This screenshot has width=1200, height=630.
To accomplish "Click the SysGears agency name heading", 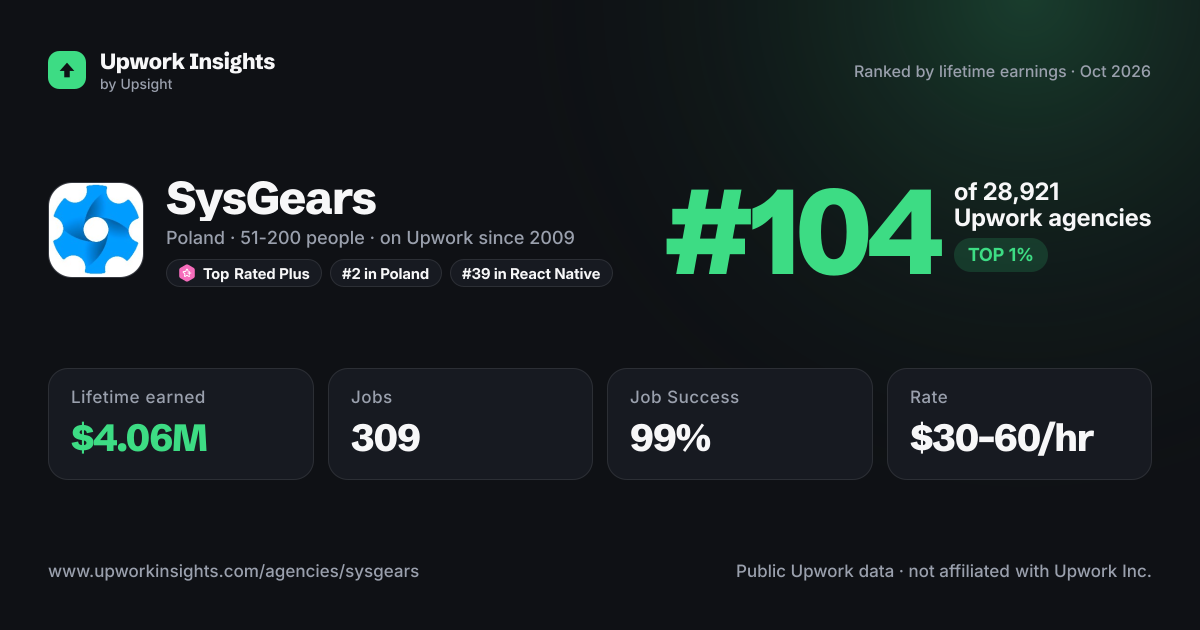I will 271,200.
